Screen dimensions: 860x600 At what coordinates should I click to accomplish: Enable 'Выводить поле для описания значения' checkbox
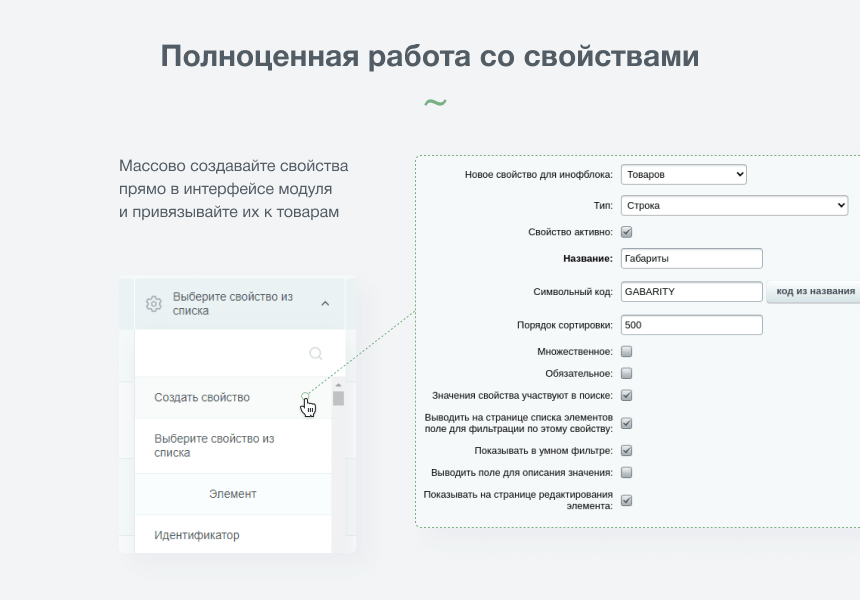(x=627, y=472)
